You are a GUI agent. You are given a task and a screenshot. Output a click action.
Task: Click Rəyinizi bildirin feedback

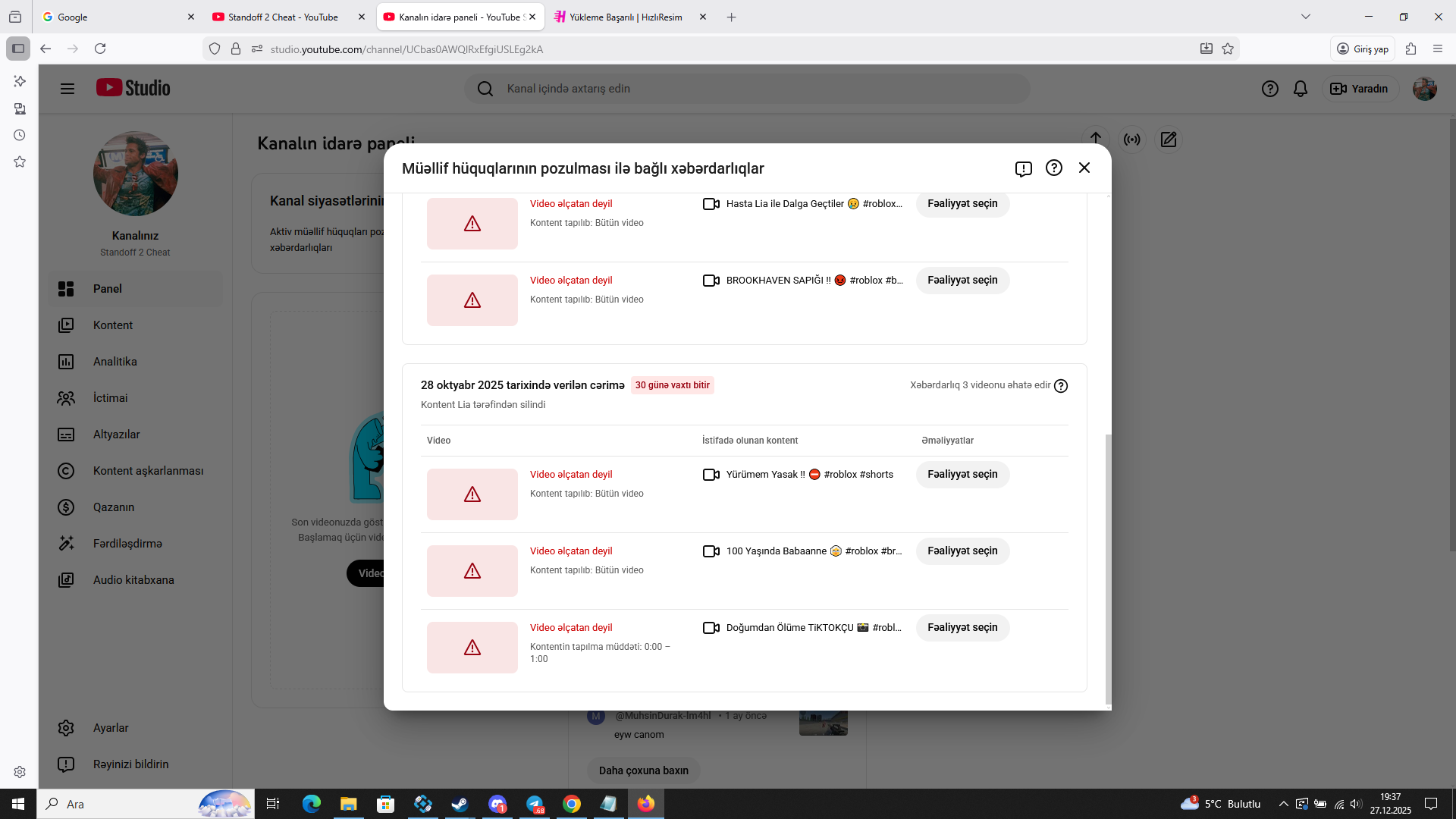136,764
